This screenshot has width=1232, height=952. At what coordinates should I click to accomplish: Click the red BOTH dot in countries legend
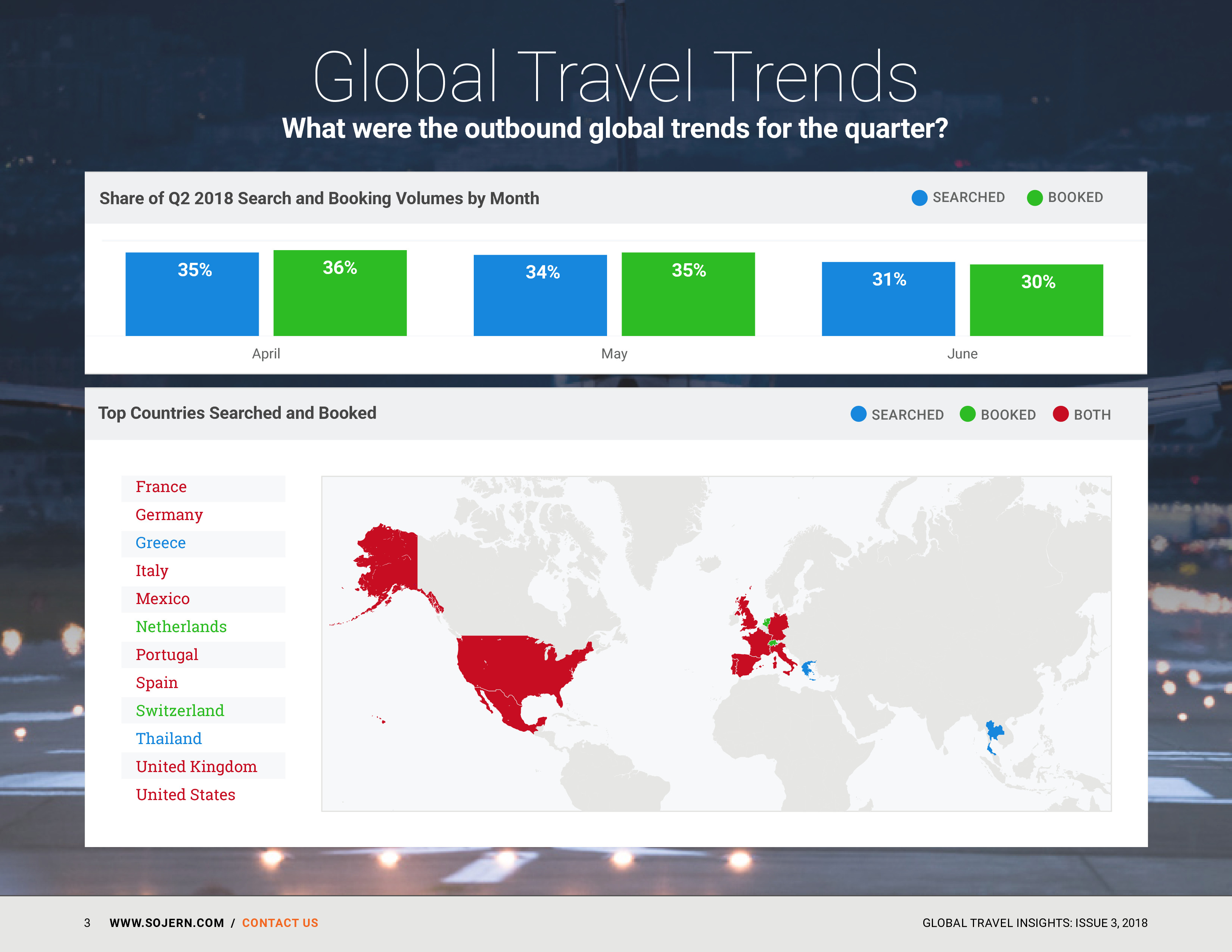pos(1061,414)
